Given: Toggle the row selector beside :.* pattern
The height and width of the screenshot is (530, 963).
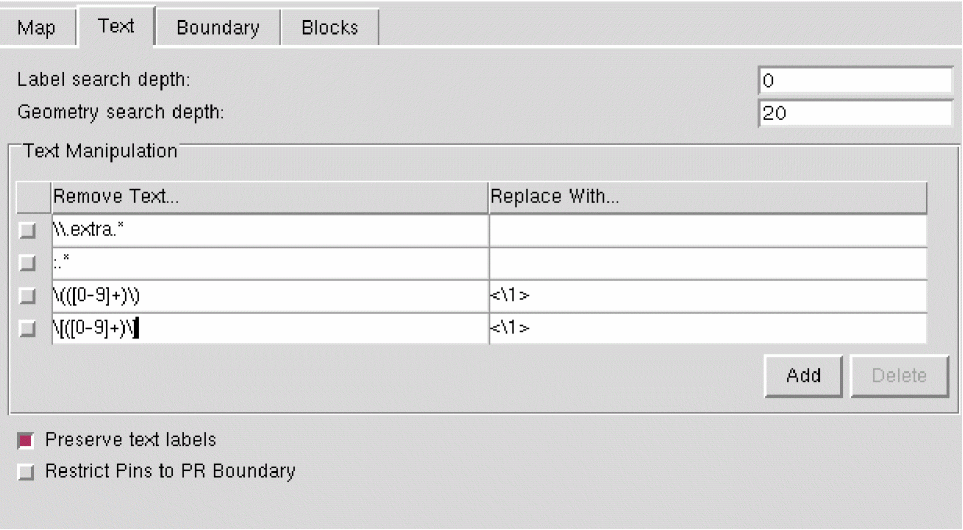Looking at the screenshot, I should (28, 264).
